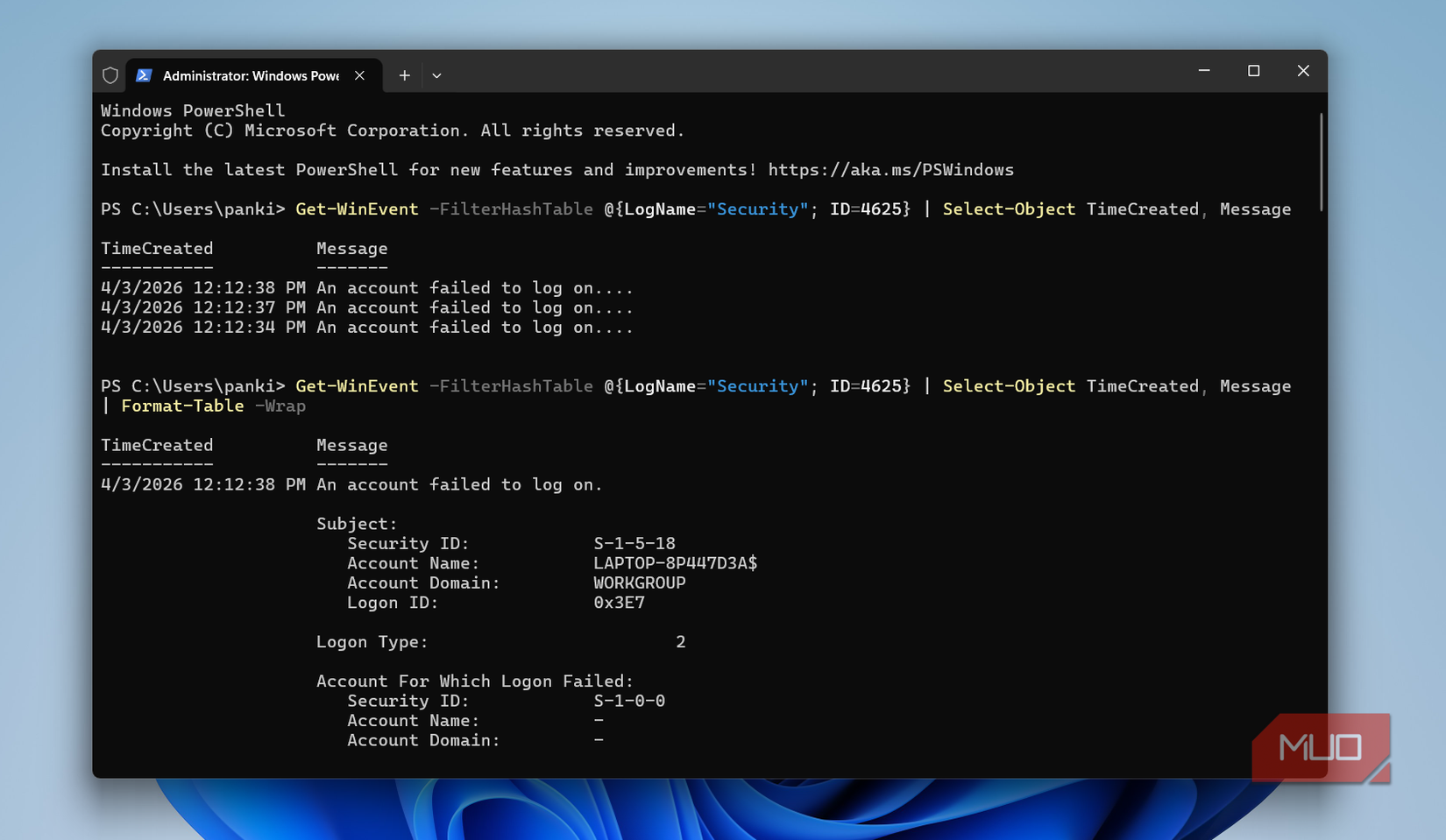Click the Subject: heading in output
1446x840 pixels.
point(357,524)
